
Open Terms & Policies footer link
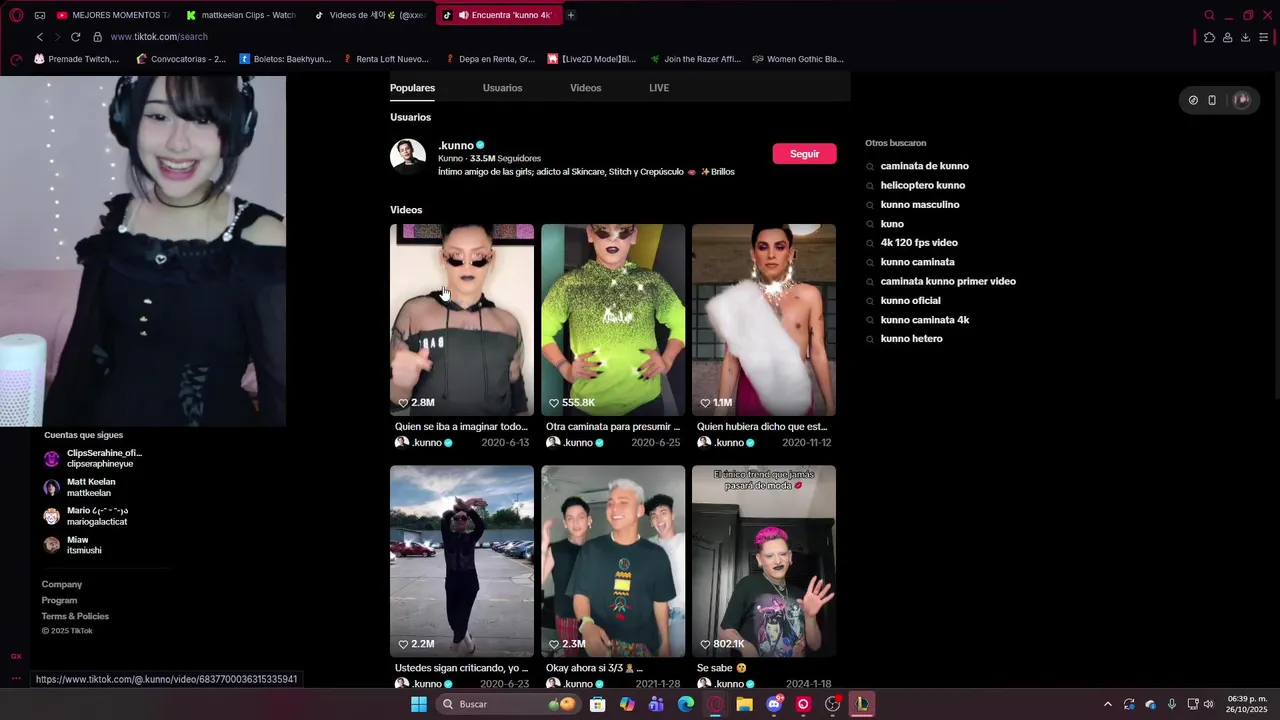[75, 616]
